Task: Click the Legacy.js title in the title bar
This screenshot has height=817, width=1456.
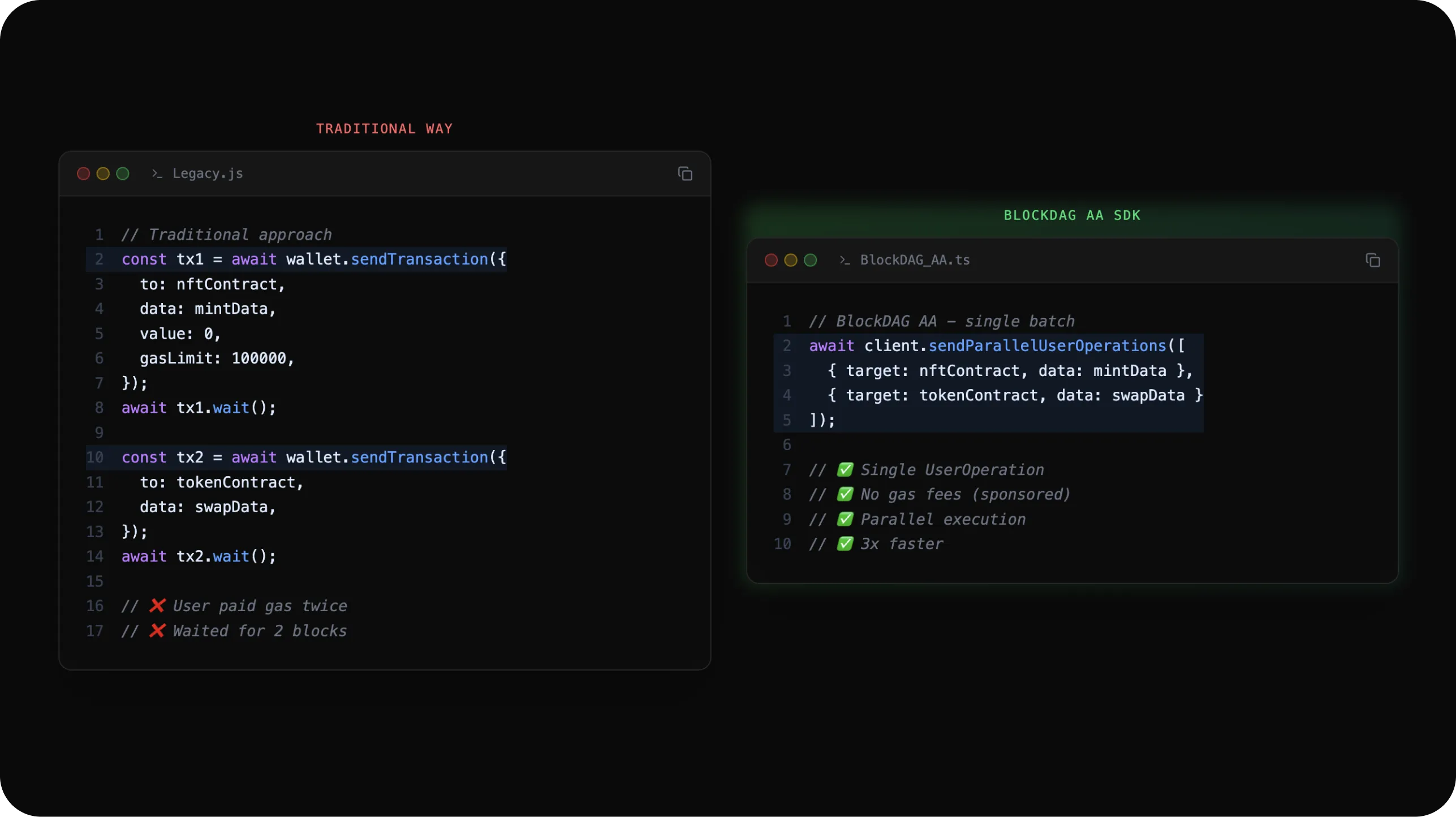Action: click(x=207, y=174)
